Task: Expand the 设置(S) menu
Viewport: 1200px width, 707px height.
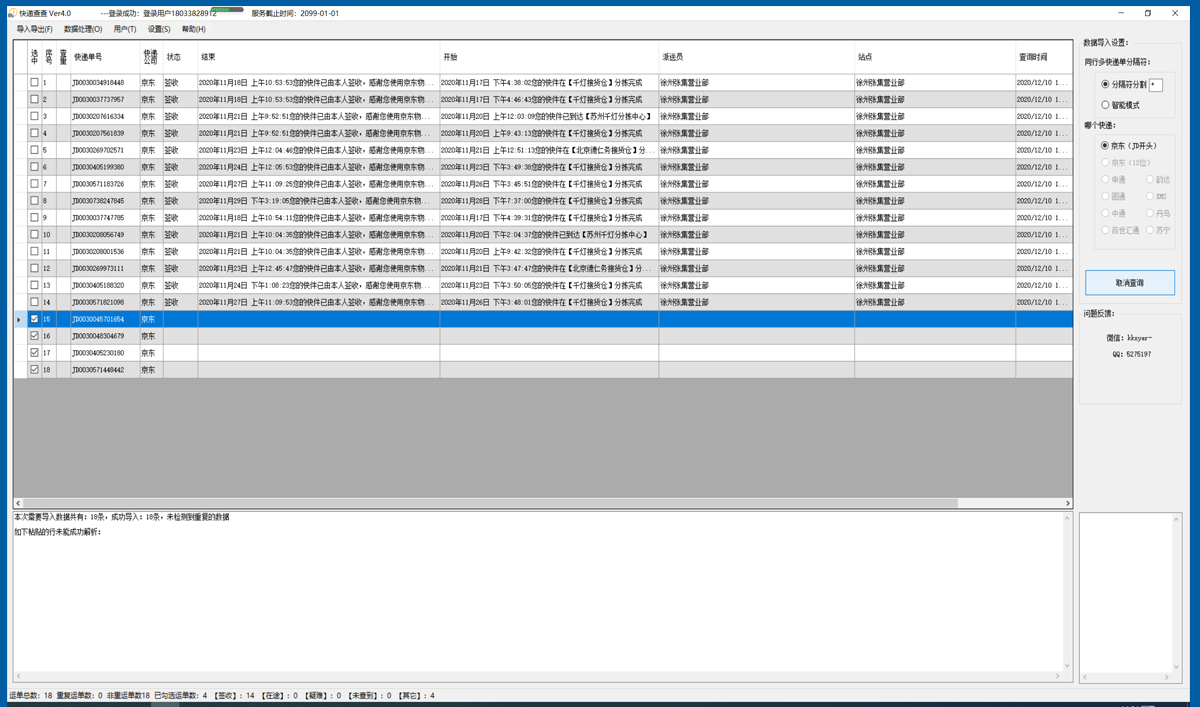Action: (159, 29)
